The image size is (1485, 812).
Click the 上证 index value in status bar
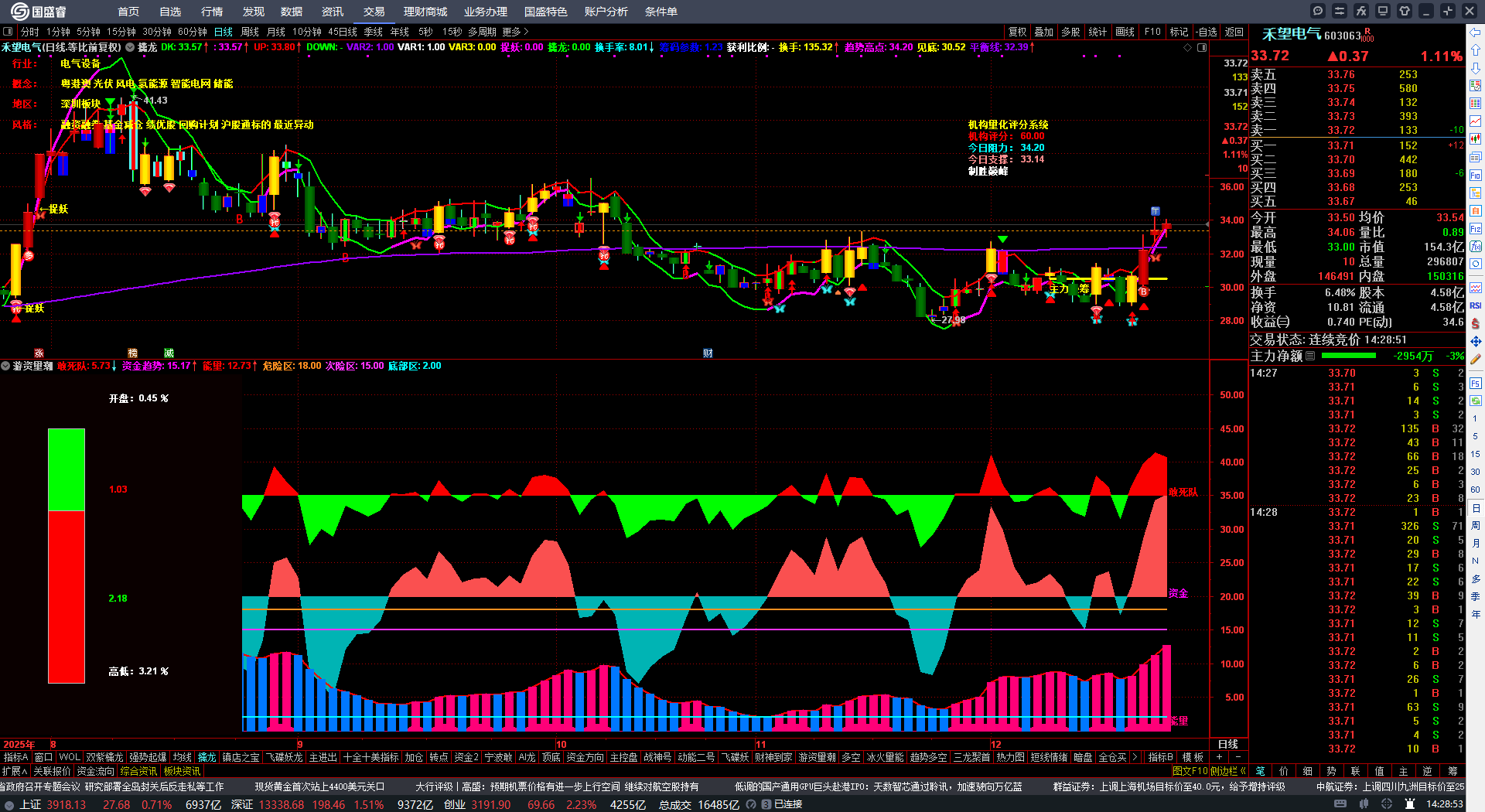(67, 804)
